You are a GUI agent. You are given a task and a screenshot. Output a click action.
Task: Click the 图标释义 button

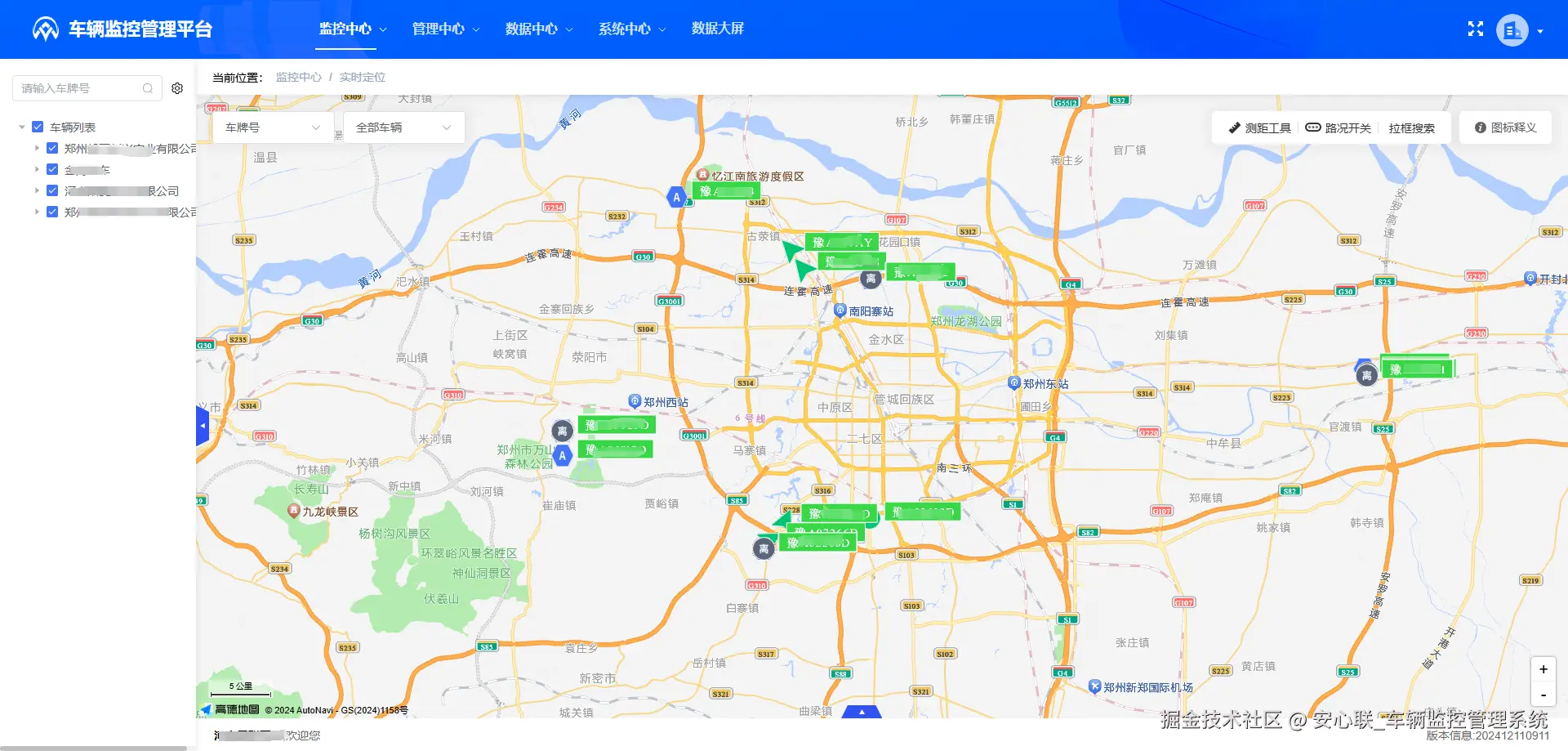1506,127
